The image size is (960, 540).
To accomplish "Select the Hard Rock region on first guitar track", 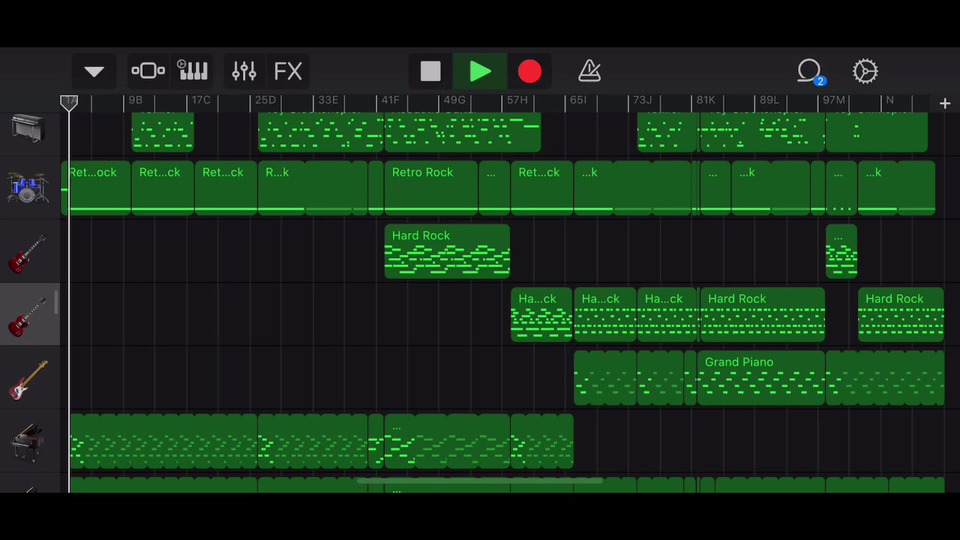I will [447, 251].
